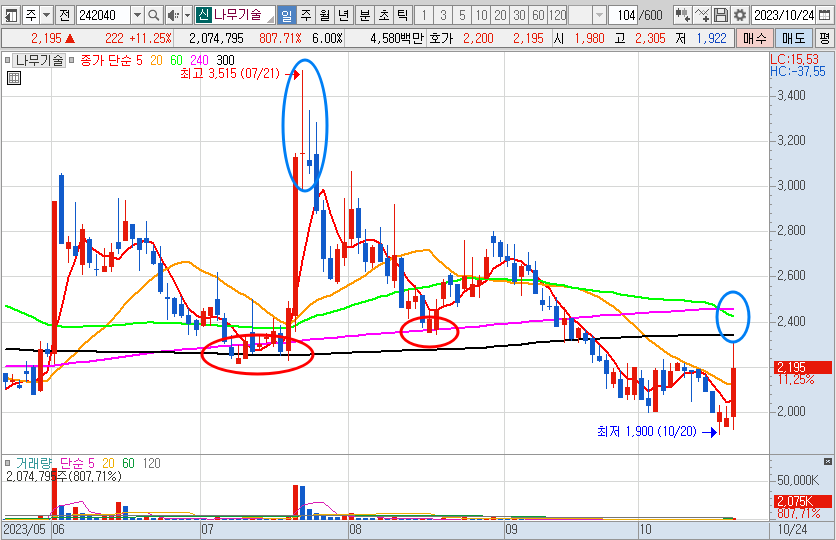Screen dimensions: 836x540
Task: Click the black moving average 300 label
Action: (x=225, y=60)
